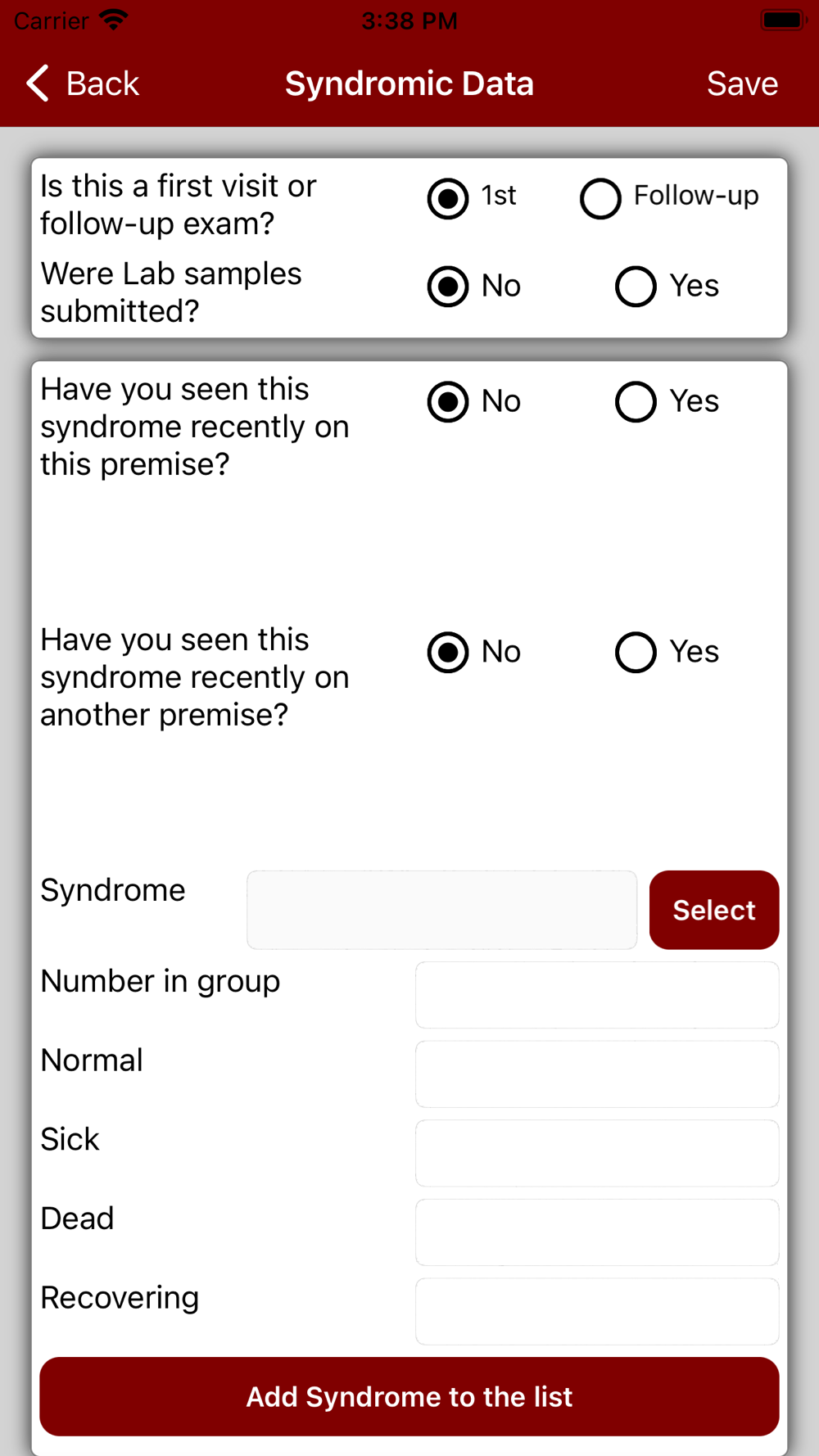
Task: Tap the Recovering count field
Action: 597,1312
